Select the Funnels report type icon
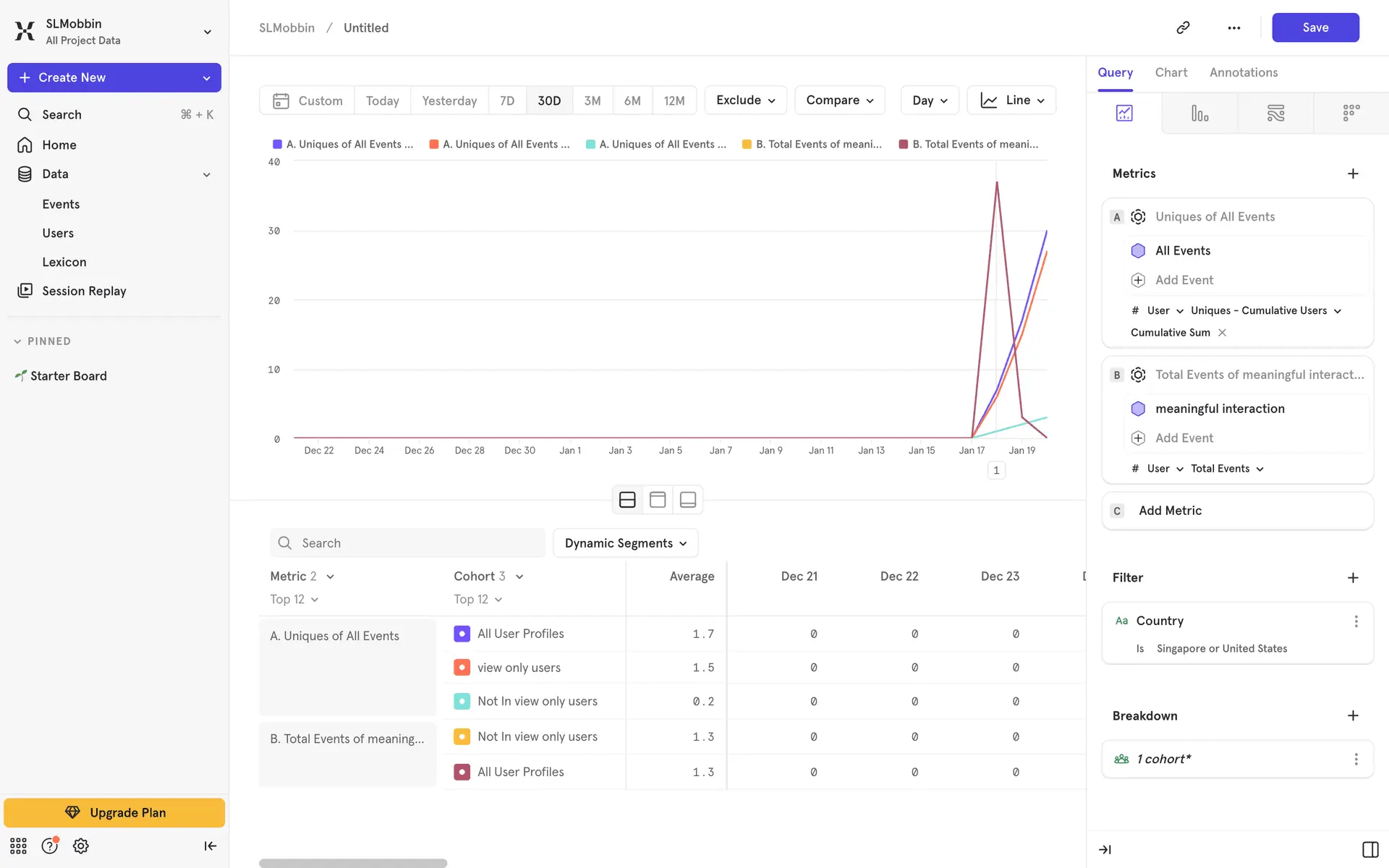Viewport: 1389px width, 868px height. [x=1199, y=113]
